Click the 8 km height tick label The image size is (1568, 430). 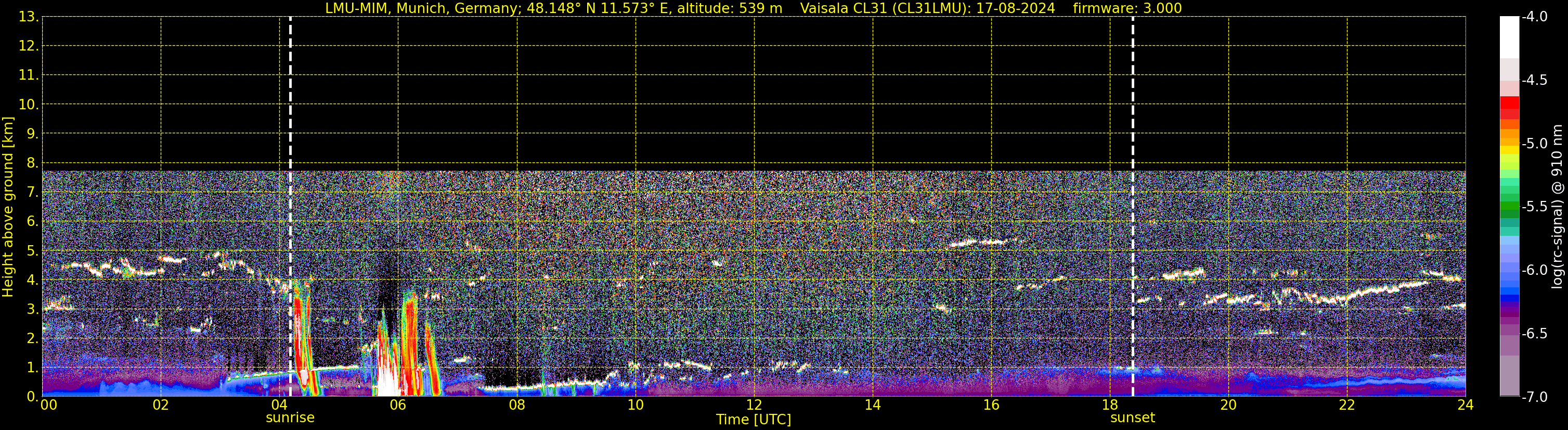[x=32, y=163]
